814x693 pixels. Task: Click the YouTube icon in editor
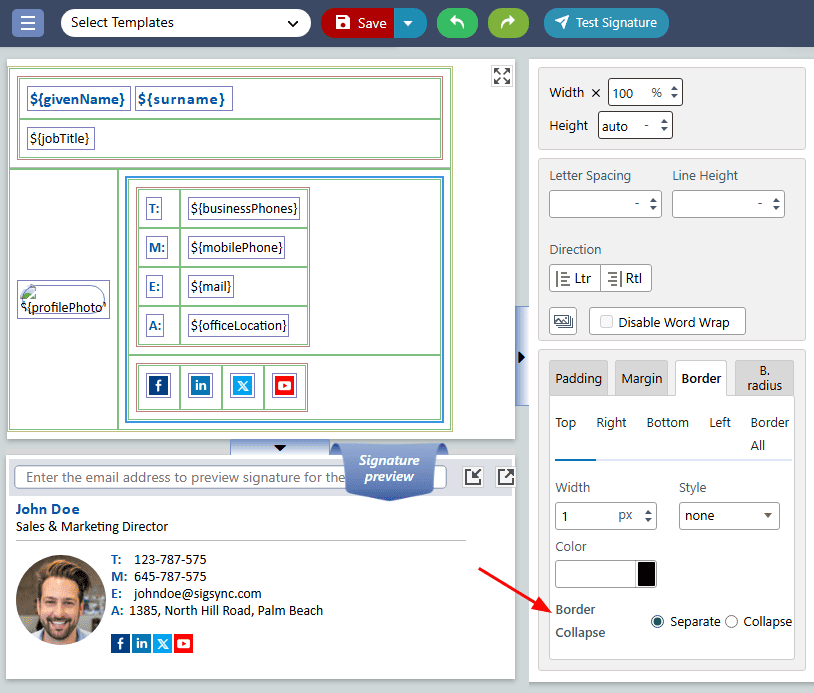coord(285,386)
